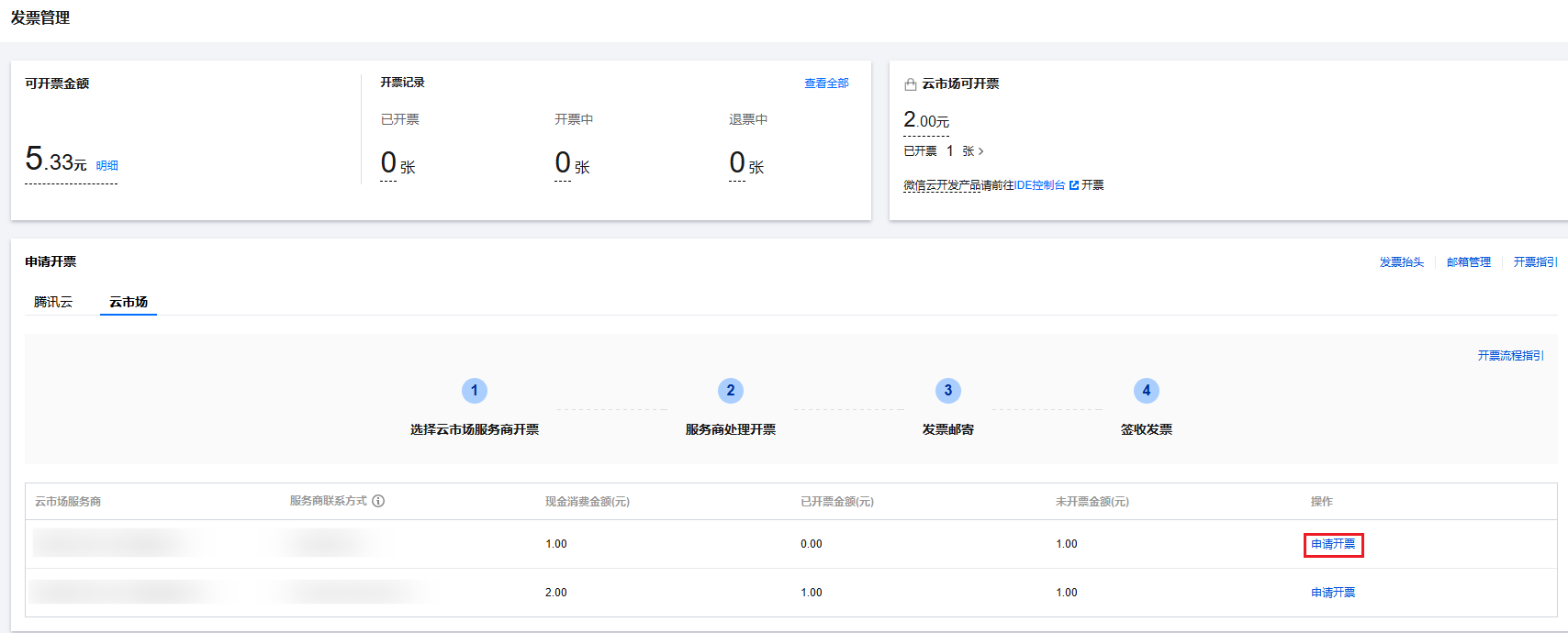
Task: Click 申请开票 in the second table row
Action: tap(1333, 593)
